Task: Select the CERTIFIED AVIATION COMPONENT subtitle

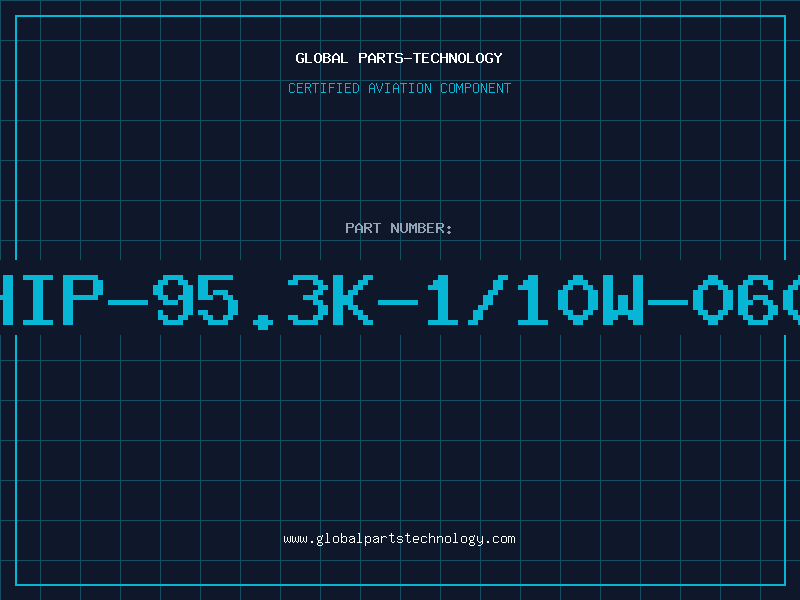Action: [399, 88]
